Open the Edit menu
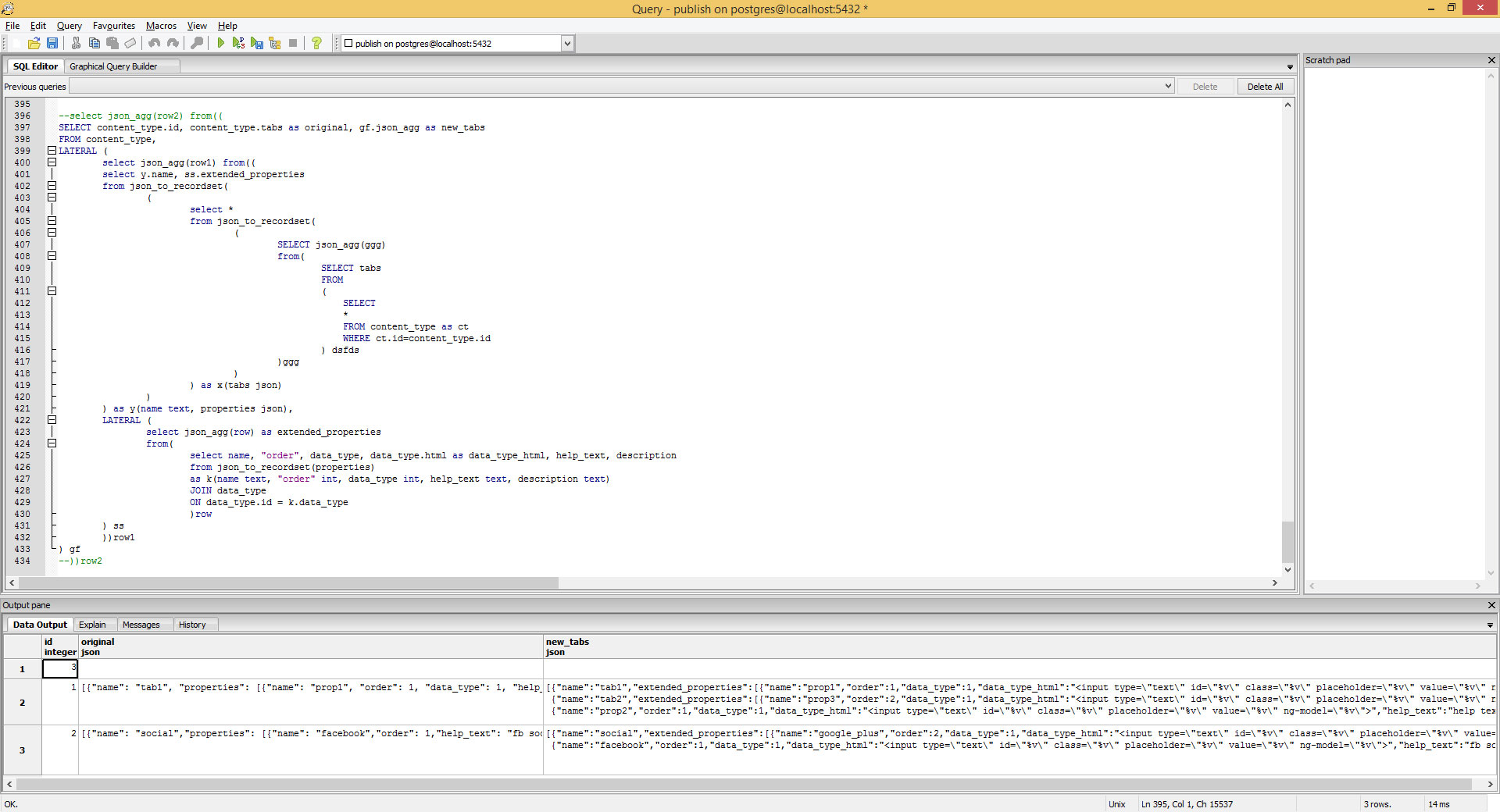 click(38, 26)
